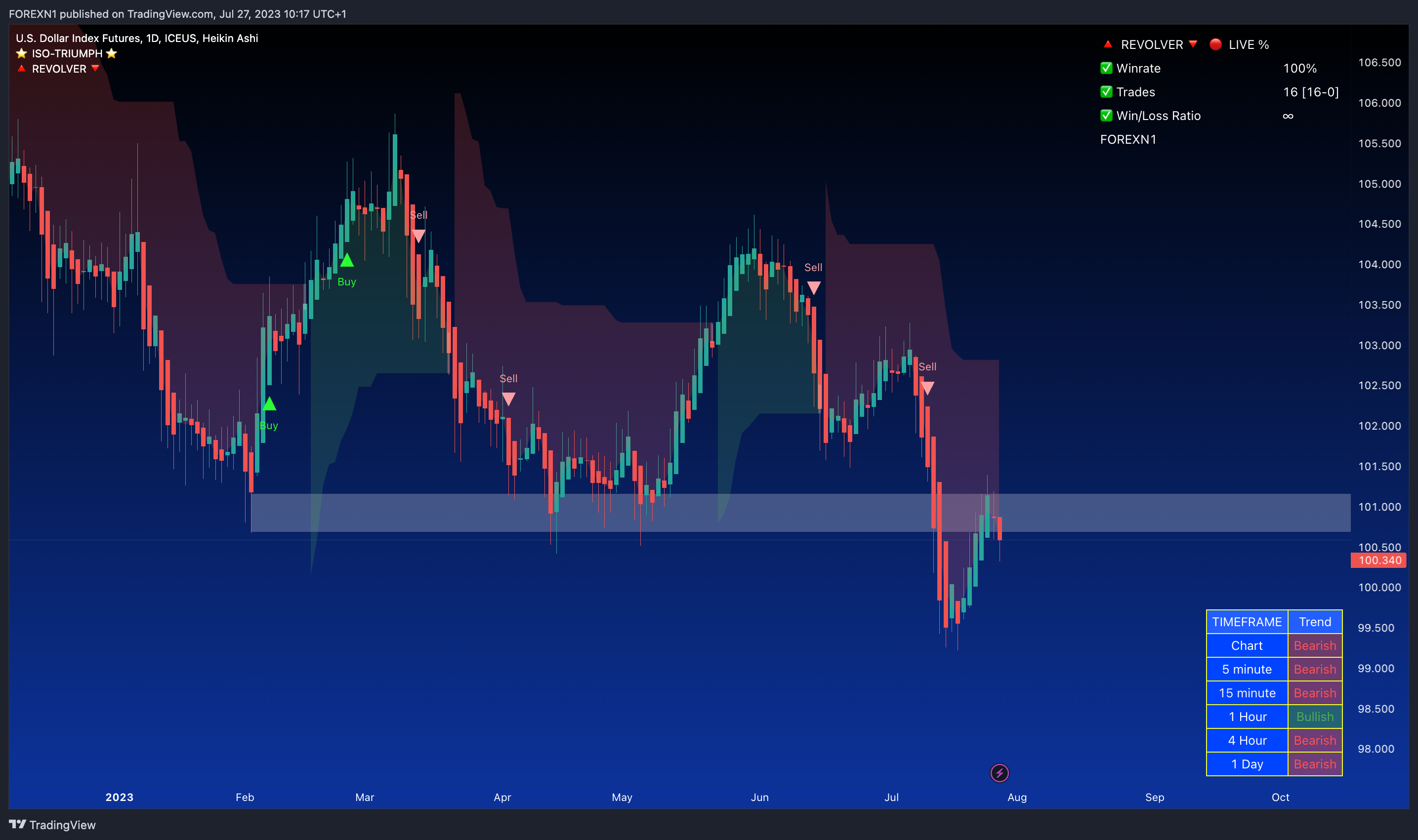Click the Feb label on the time axis
The width and height of the screenshot is (1418, 840).
pyautogui.click(x=245, y=797)
